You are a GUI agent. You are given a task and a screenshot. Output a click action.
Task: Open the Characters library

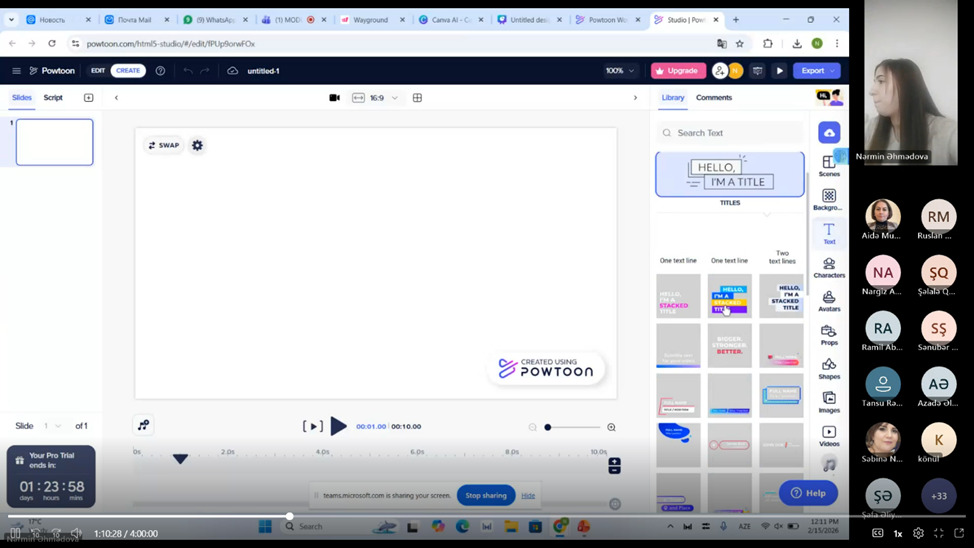pyautogui.click(x=828, y=267)
